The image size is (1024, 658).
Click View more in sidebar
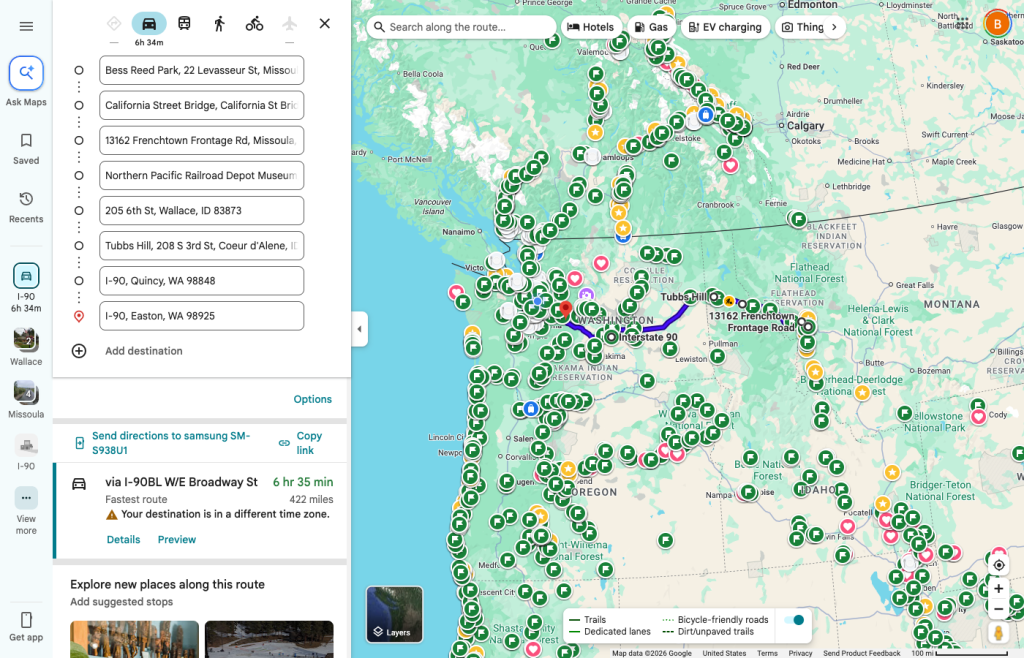26,511
